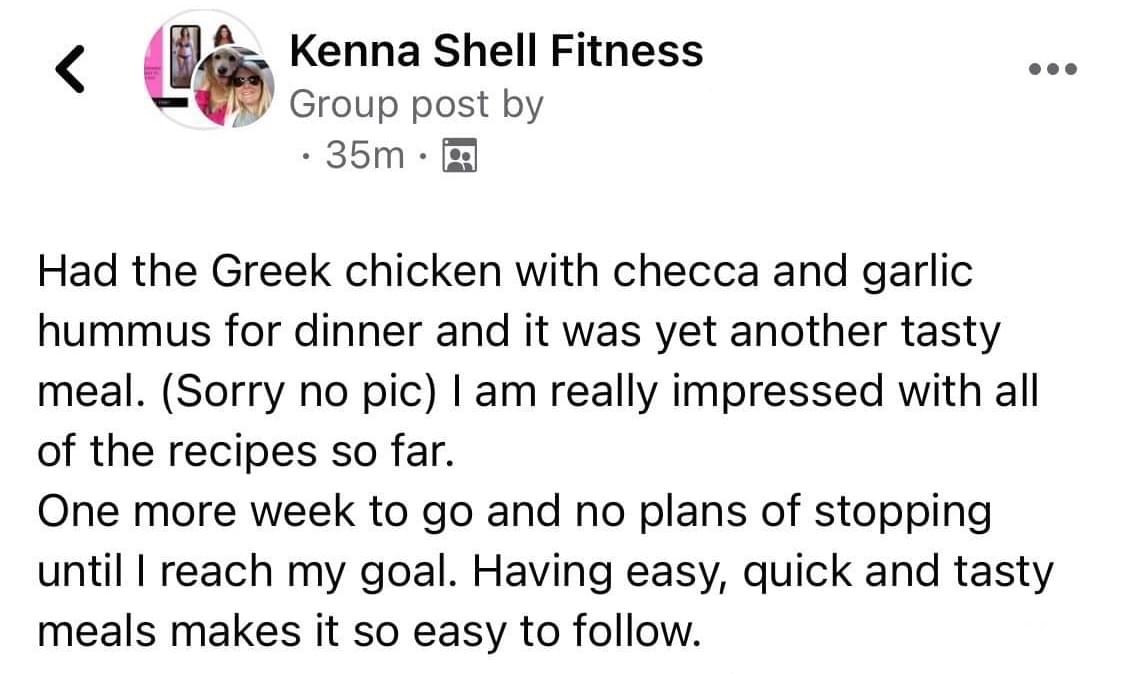Tap the word 'Fitness' in the group title
Image resolution: width=1125 pixels, height=674 pixels.
pyautogui.click(x=627, y=51)
